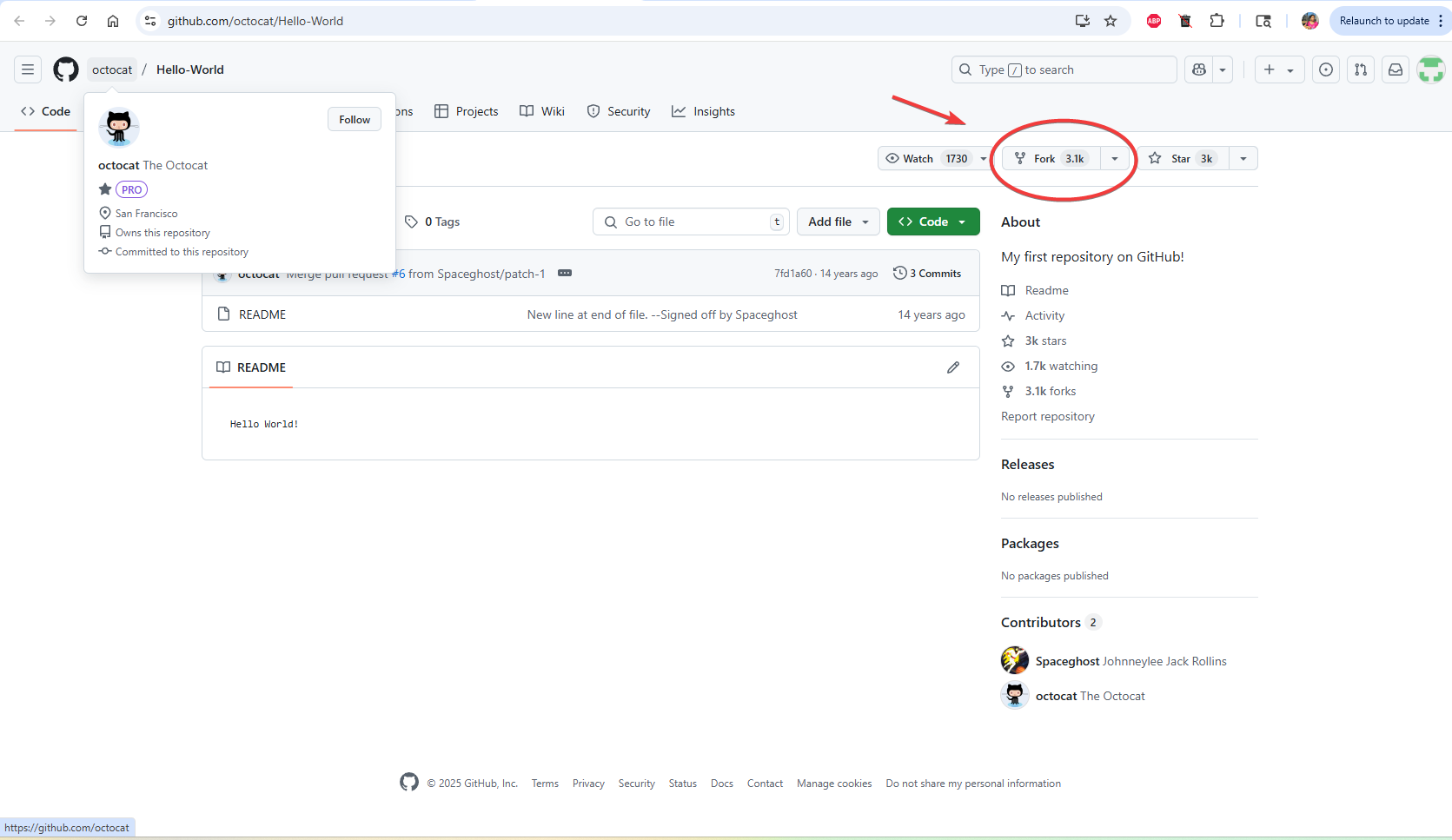The image size is (1452, 840).
Task: Go to GitHub home via Octocat logo
Action: [x=66, y=69]
